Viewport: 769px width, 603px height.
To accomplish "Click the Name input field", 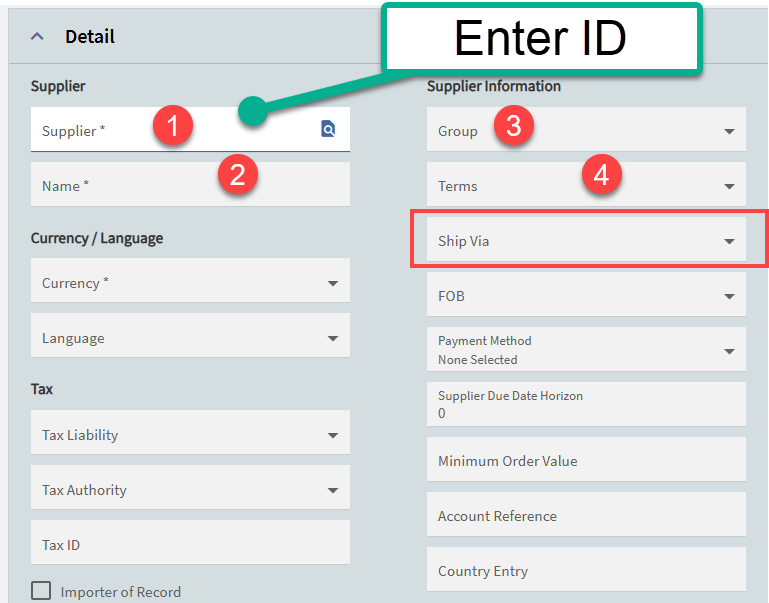I will tap(190, 184).
